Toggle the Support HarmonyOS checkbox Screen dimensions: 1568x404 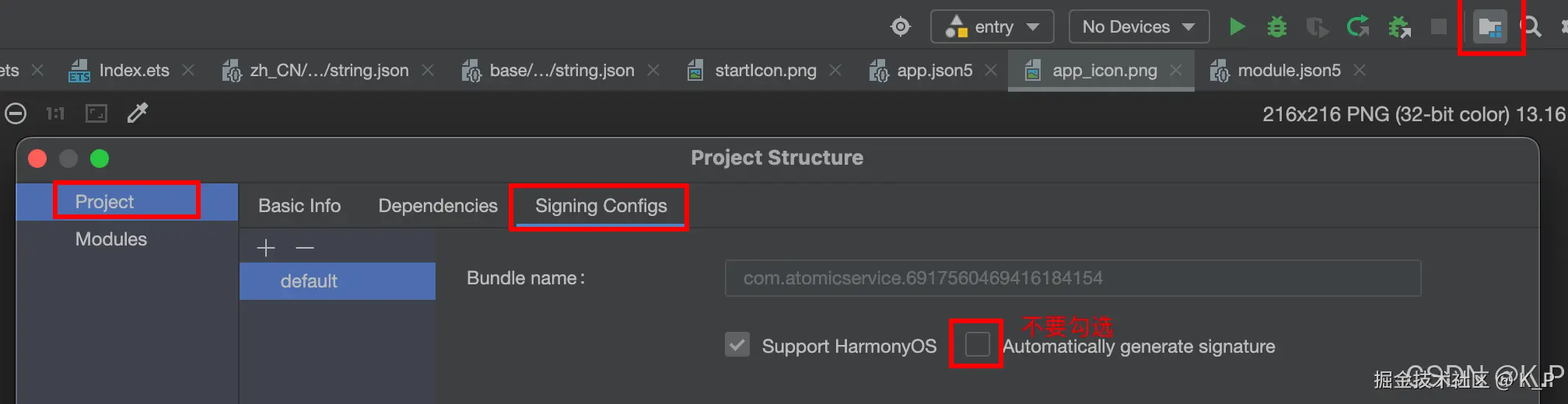pyautogui.click(x=737, y=344)
